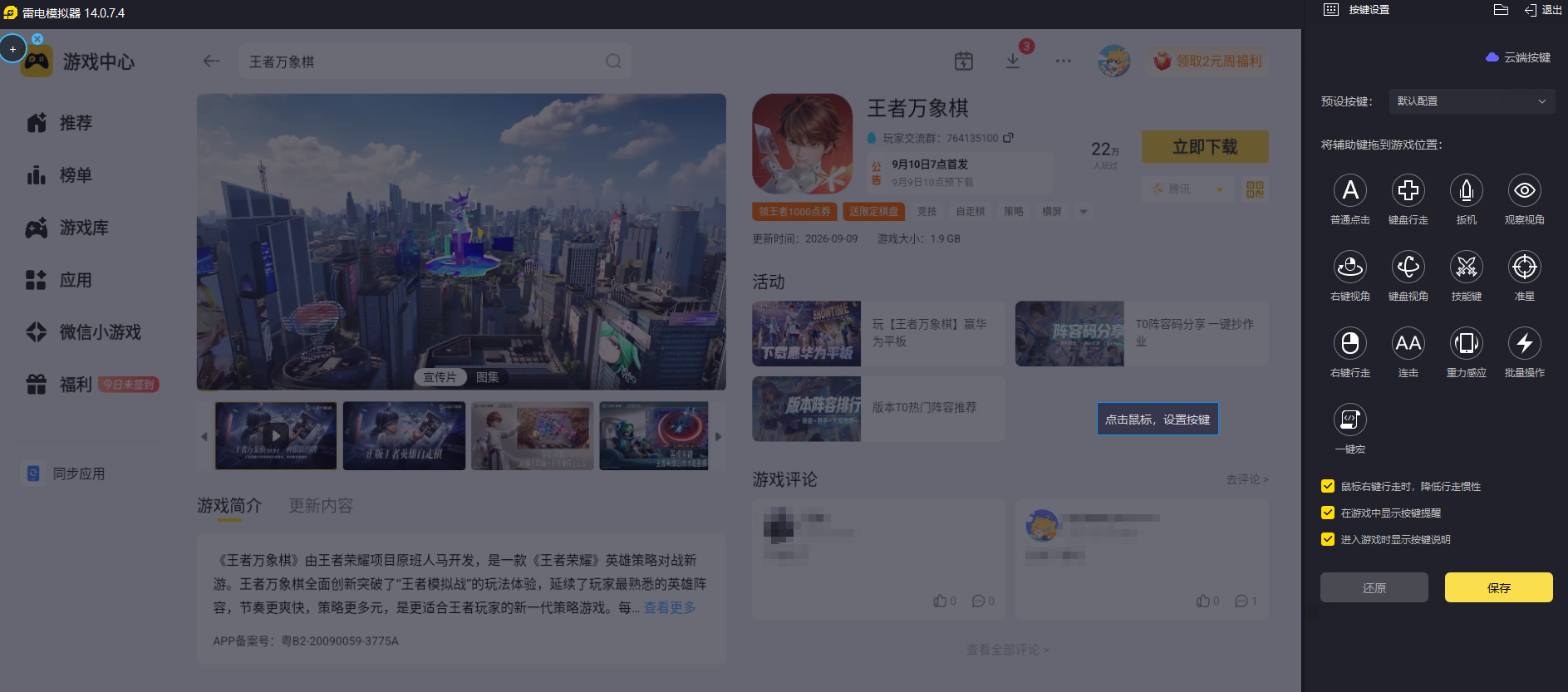Click the 王者万象棋 search field
The width and height of the screenshot is (1568, 692).
pyautogui.click(x=435, y=61)
